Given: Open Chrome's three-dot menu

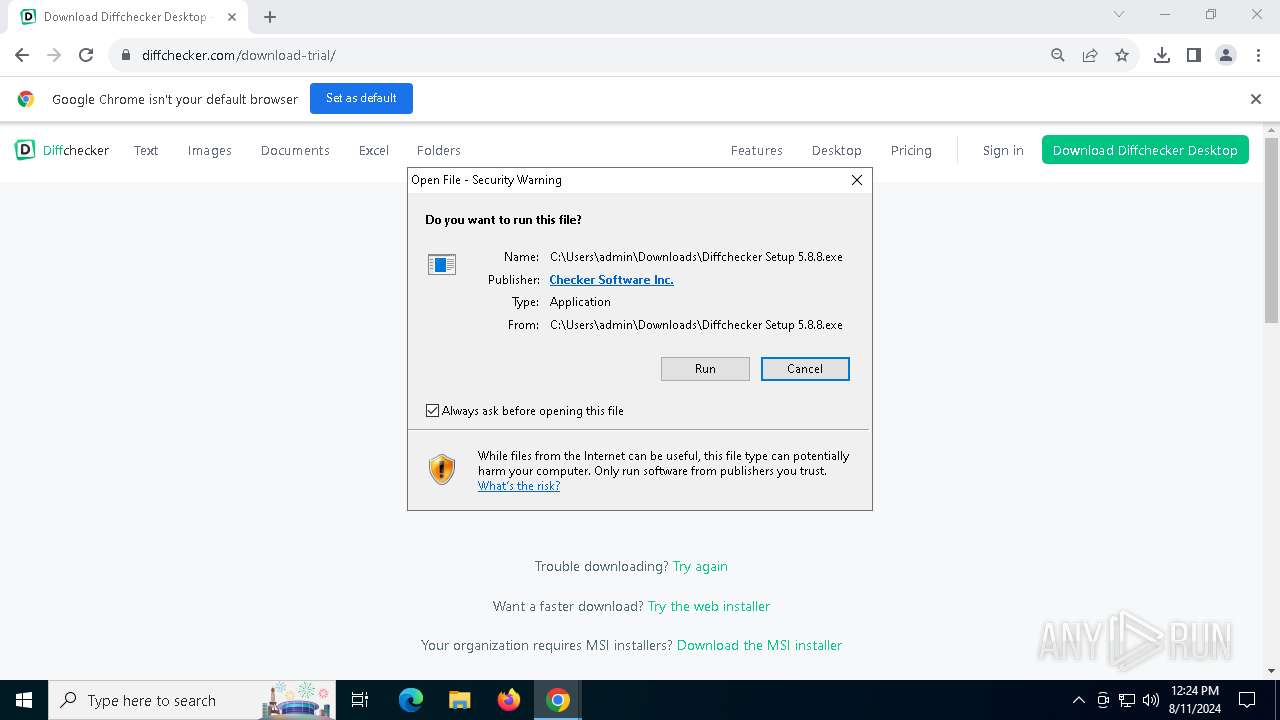Looking at the screenshot, I should pyautogui.click(x=1258, y=55).
